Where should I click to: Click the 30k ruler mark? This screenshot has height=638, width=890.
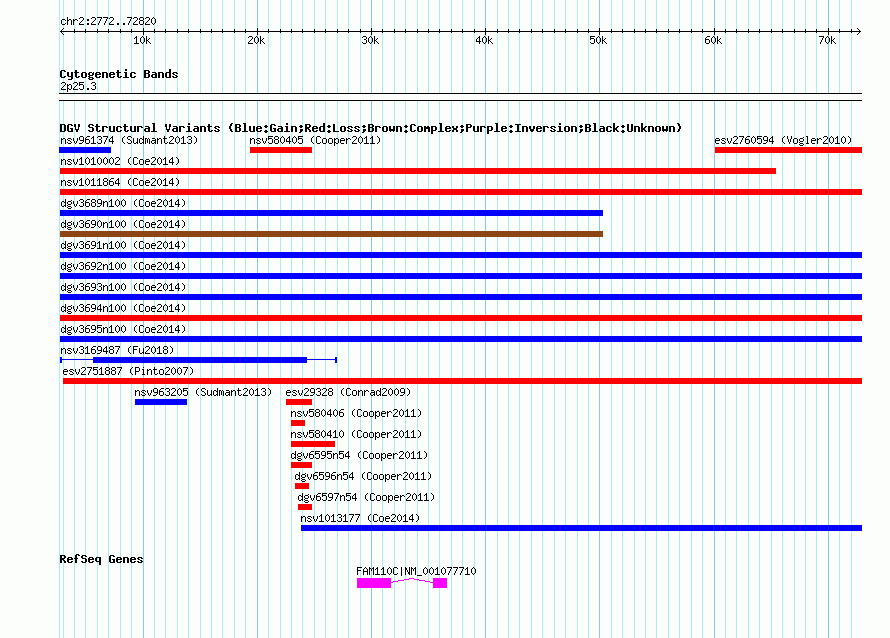tap(370, 40)
